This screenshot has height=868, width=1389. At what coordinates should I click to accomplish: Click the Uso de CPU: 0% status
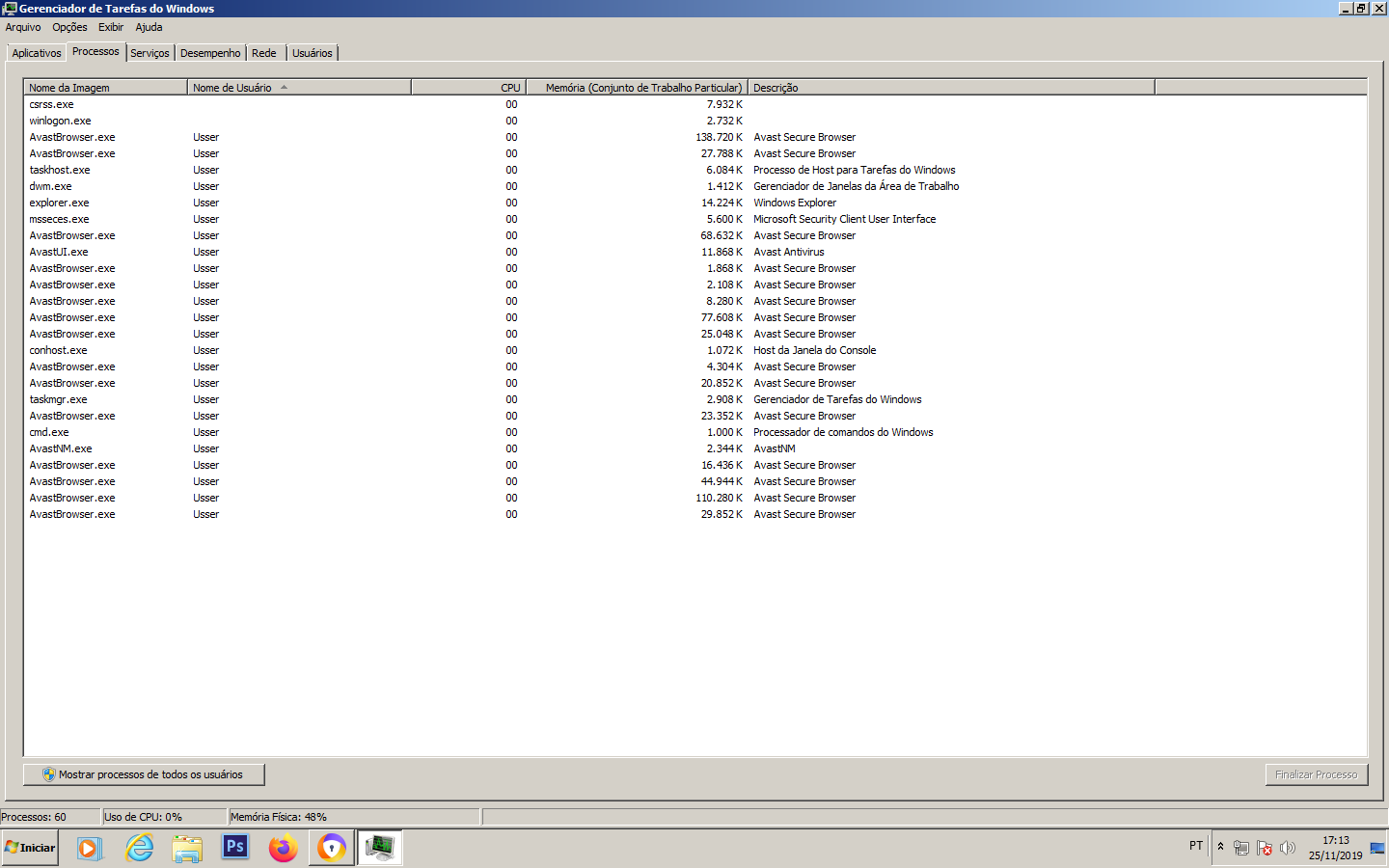pyautogui.click(x=164, y=817)
